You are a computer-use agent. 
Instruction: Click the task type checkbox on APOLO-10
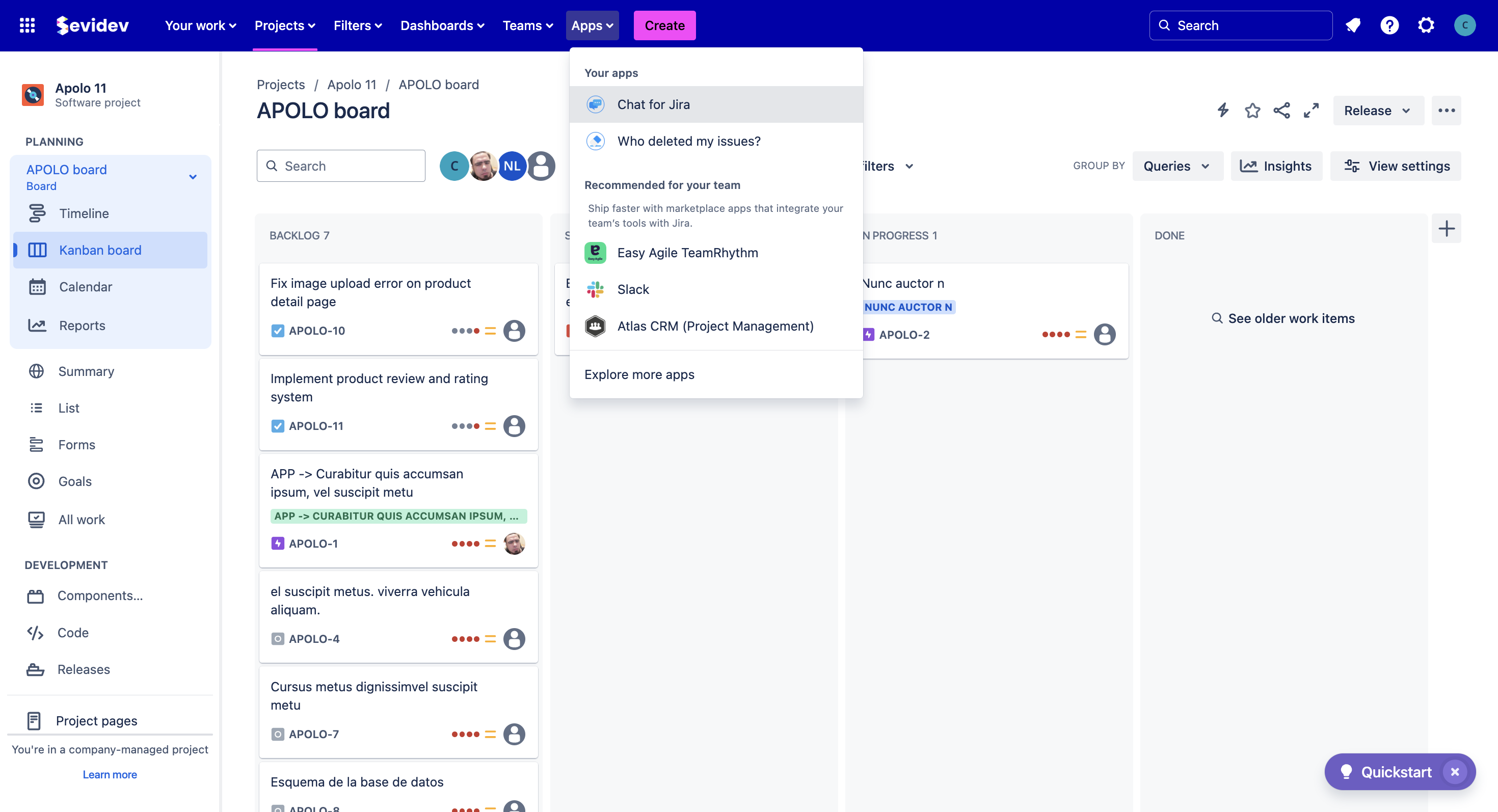pos(278,331)
